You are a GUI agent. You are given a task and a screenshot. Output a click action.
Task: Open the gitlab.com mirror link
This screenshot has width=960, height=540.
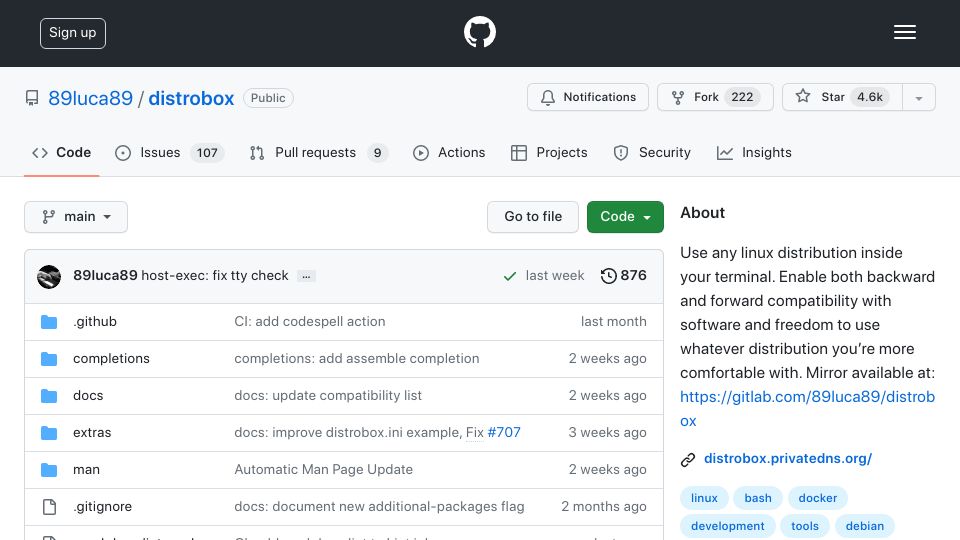[807, 408]
